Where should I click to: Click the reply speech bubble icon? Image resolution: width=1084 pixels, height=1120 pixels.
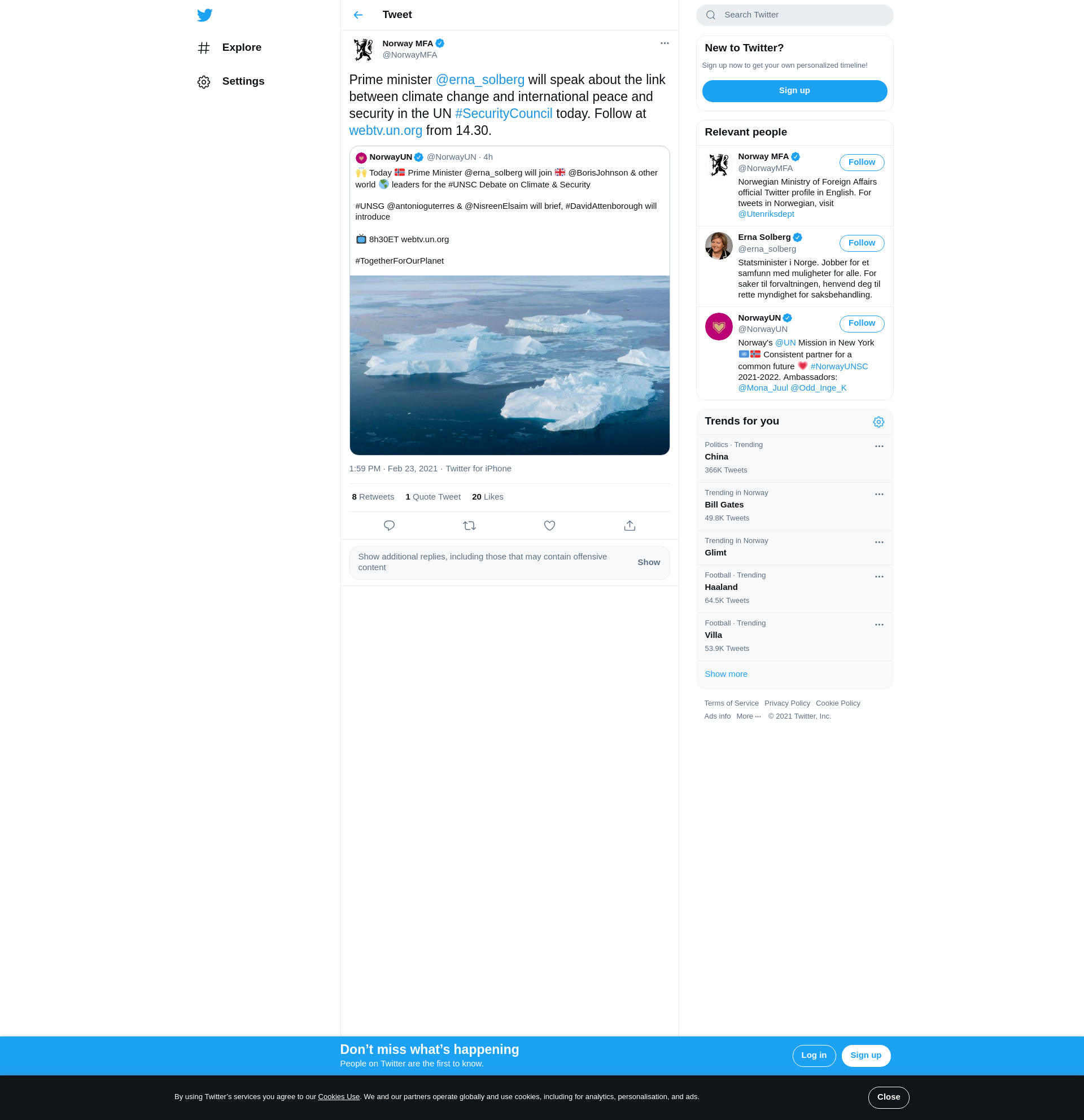click(389, 526)
